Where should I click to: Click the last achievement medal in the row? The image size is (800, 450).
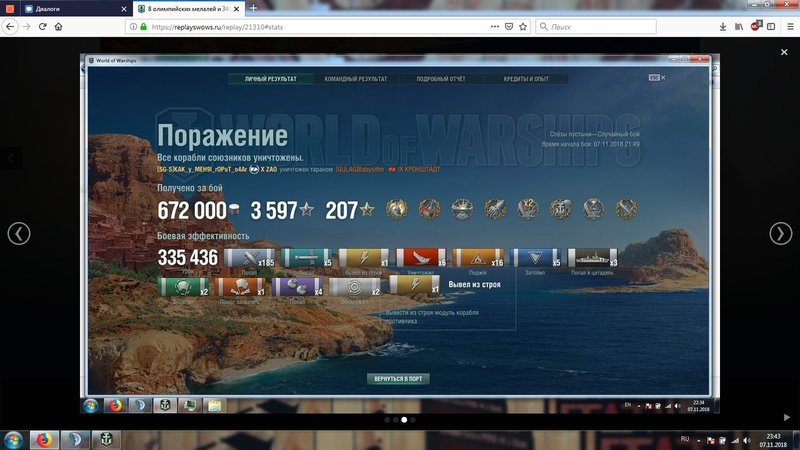(x=626, y=209)
